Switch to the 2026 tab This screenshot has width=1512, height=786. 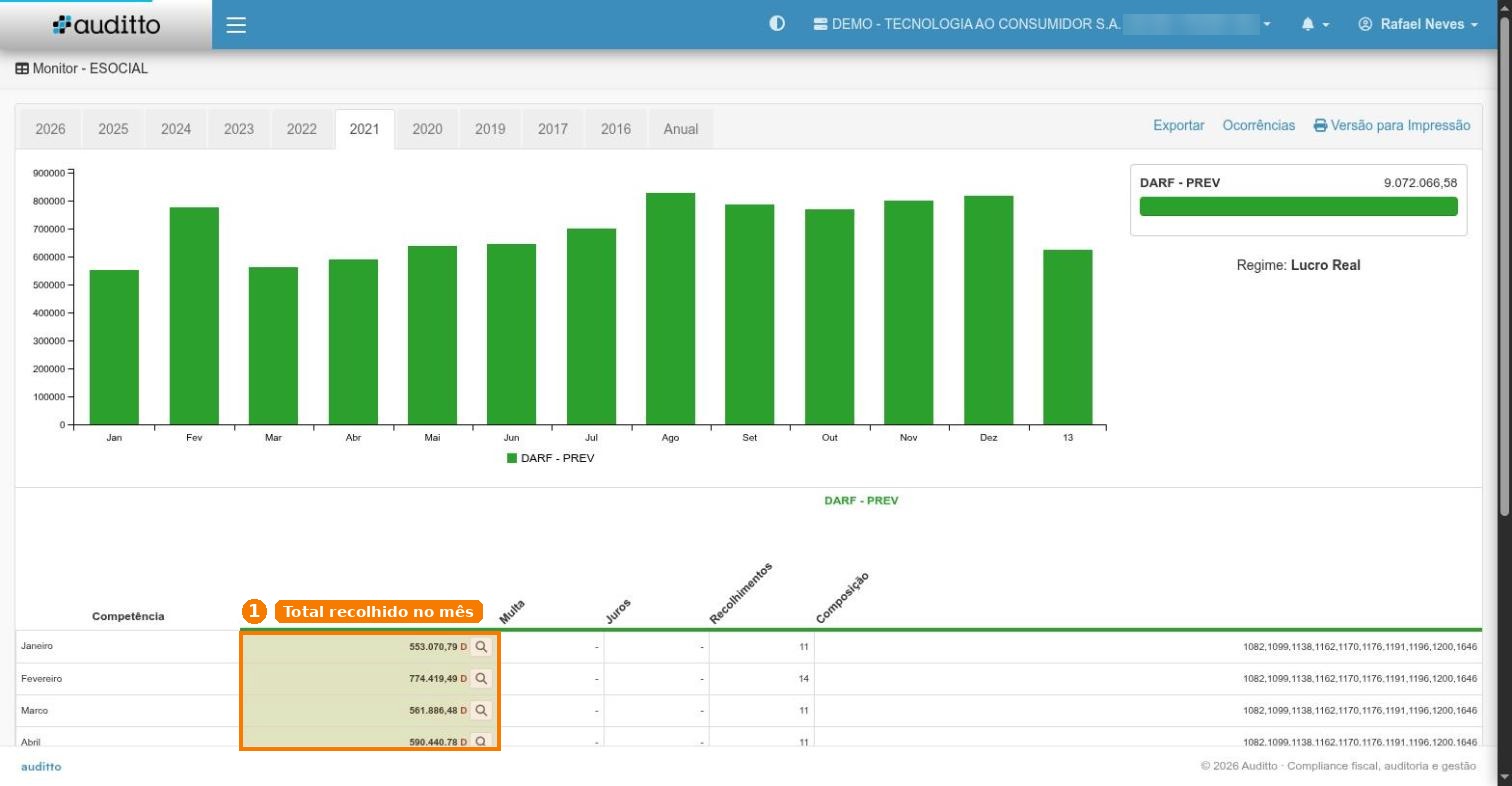[x=50, y=129]
